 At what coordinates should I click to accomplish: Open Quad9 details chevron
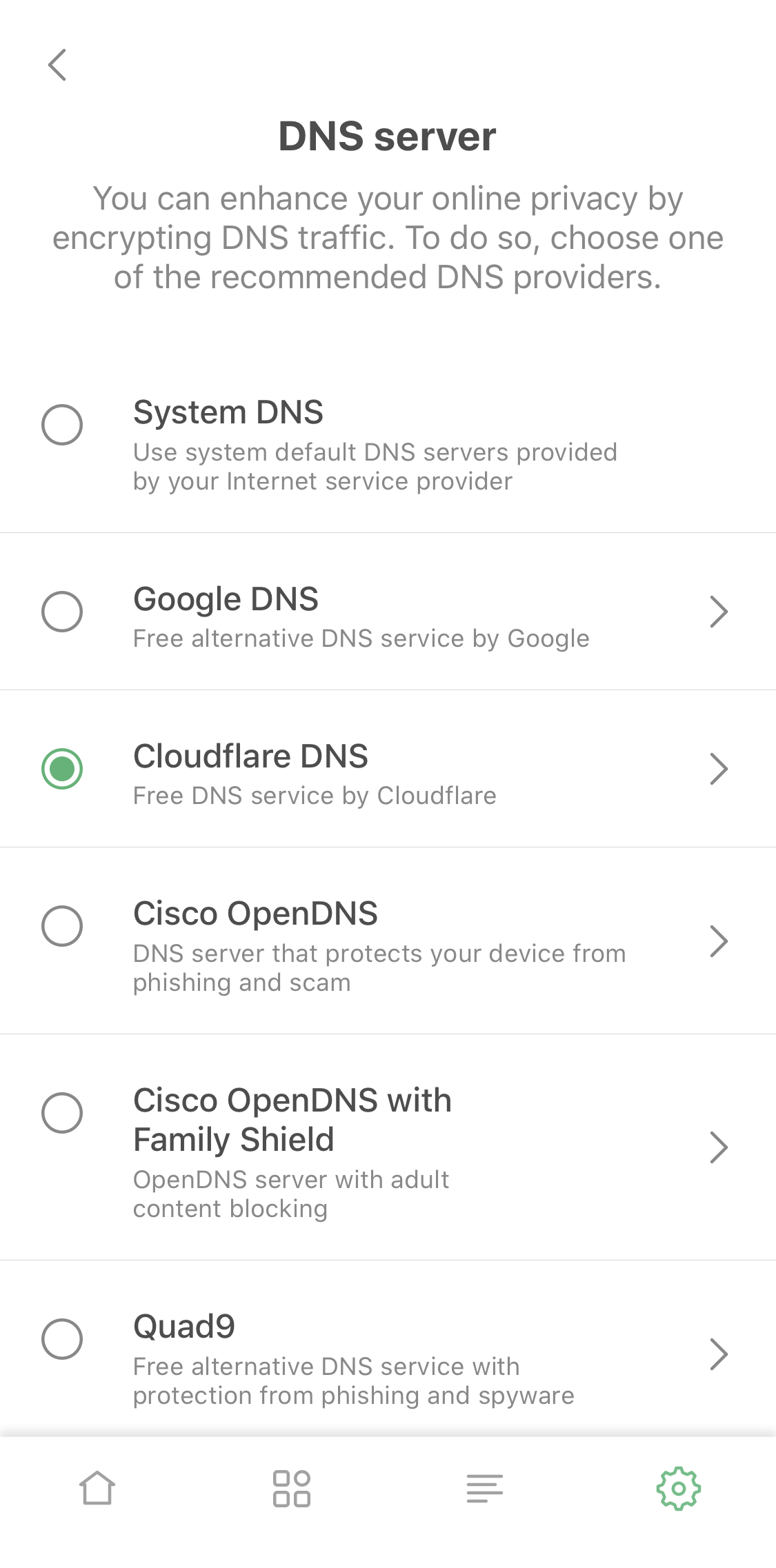coord(719,1354)
